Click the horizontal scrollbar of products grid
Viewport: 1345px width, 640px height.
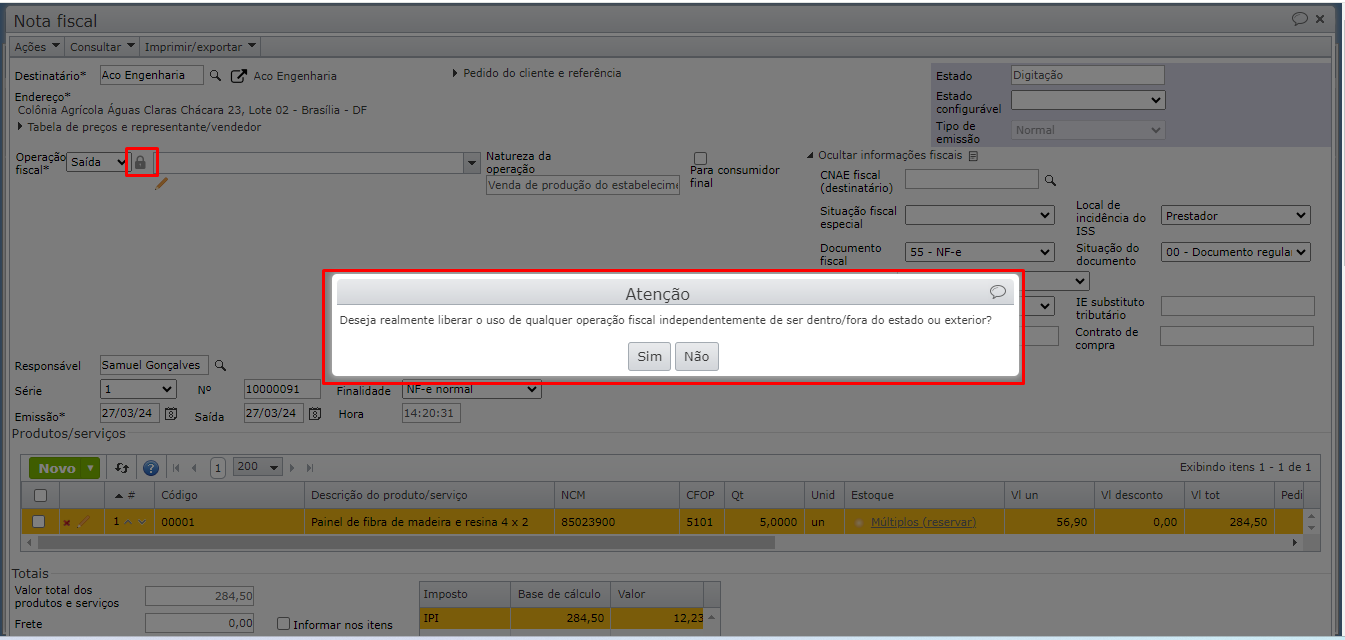406,542
